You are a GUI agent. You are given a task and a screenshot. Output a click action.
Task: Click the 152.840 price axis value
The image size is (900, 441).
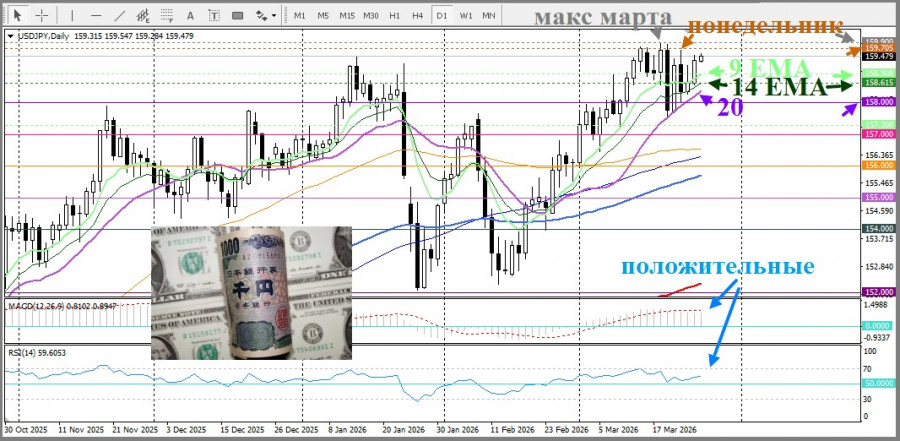(878, 267)
